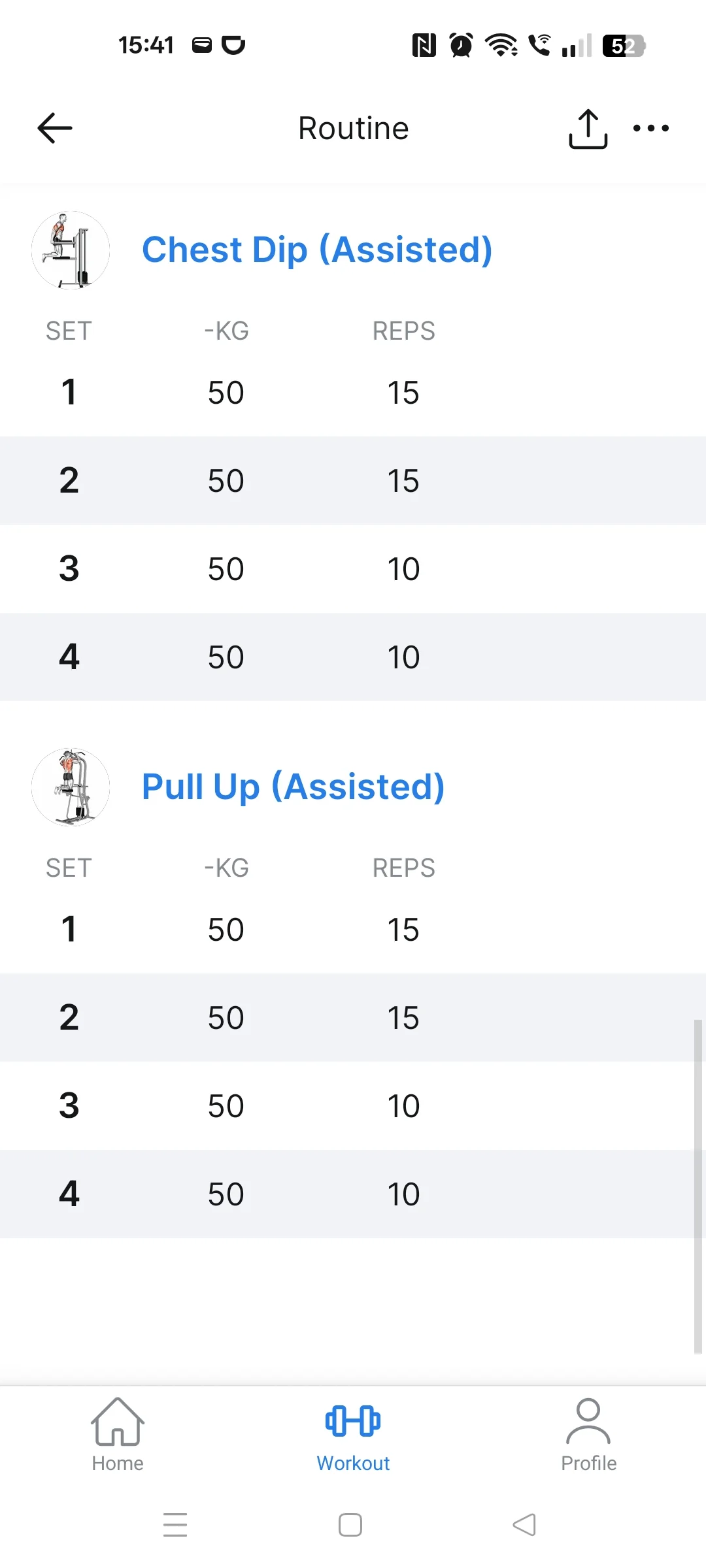Tap the Android recent apps button
706x1568 pixels.
click(175, 1525)
